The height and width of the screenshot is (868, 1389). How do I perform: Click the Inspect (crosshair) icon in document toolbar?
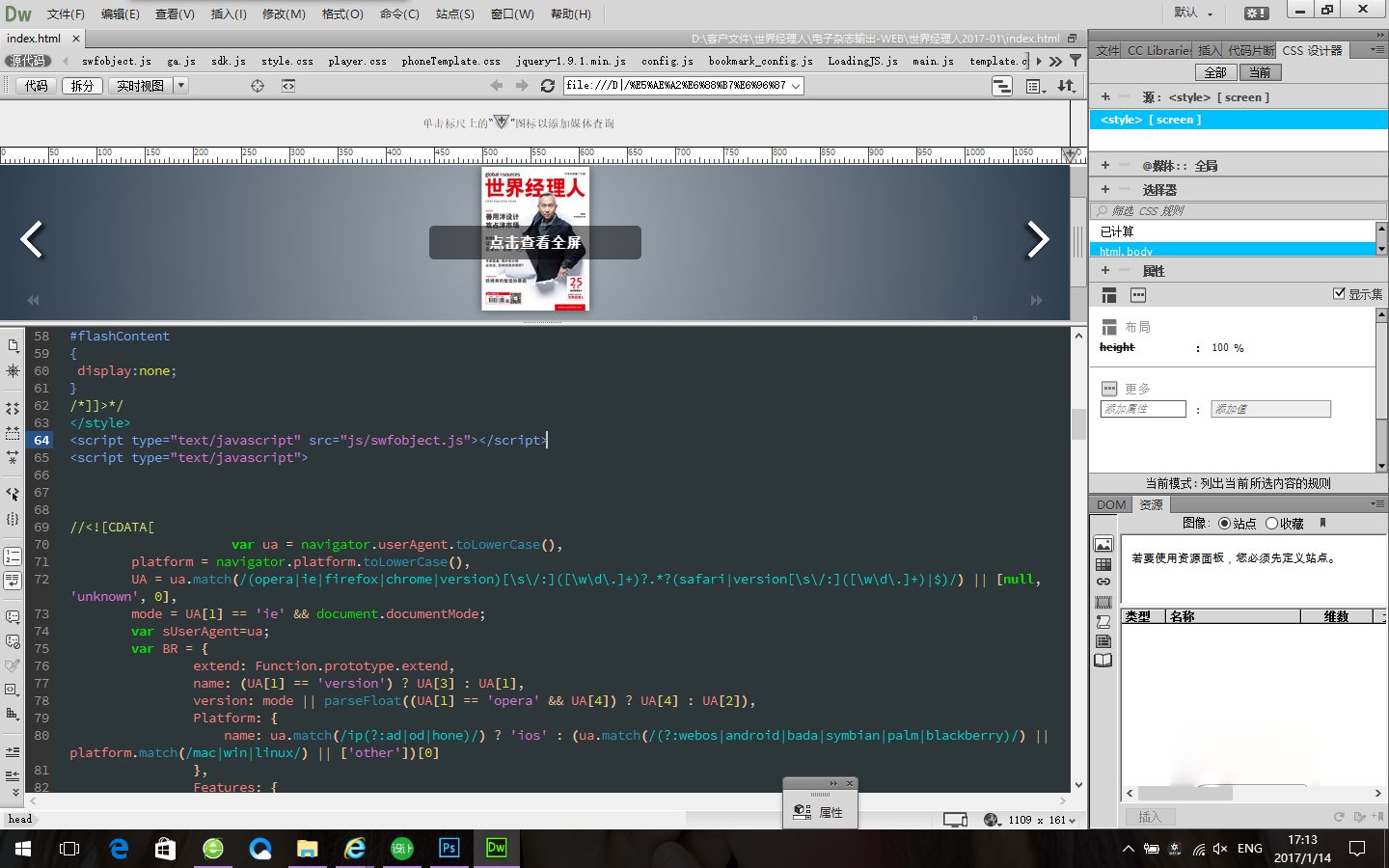click(258, 86)
